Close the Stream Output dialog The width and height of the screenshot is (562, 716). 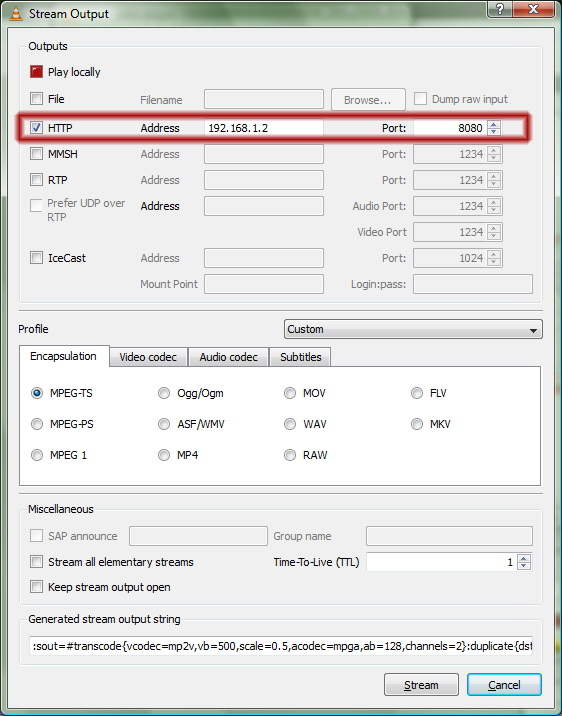tap(533, 9)
